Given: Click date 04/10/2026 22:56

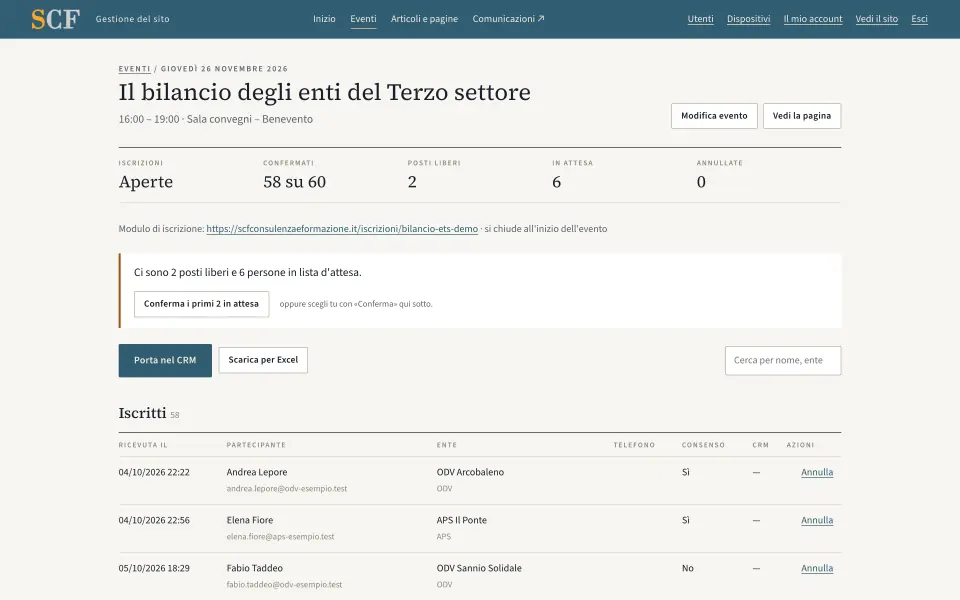Looking at the screenshot, I should click(x=154, y=520).
